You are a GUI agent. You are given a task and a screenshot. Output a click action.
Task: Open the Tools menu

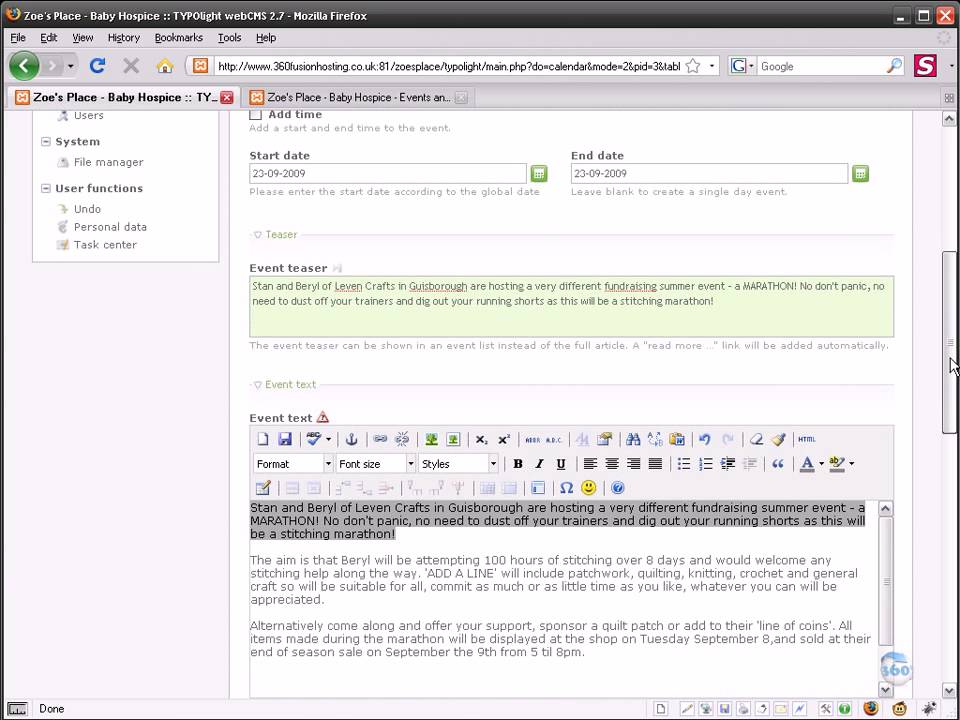230,37
